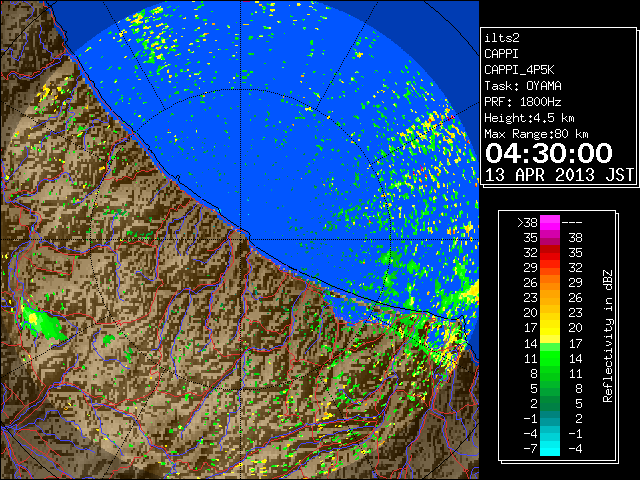Click the 'Height:4.5 km' text
The width and height of the screenshot is (640, 480).
(x=529, y=118)
